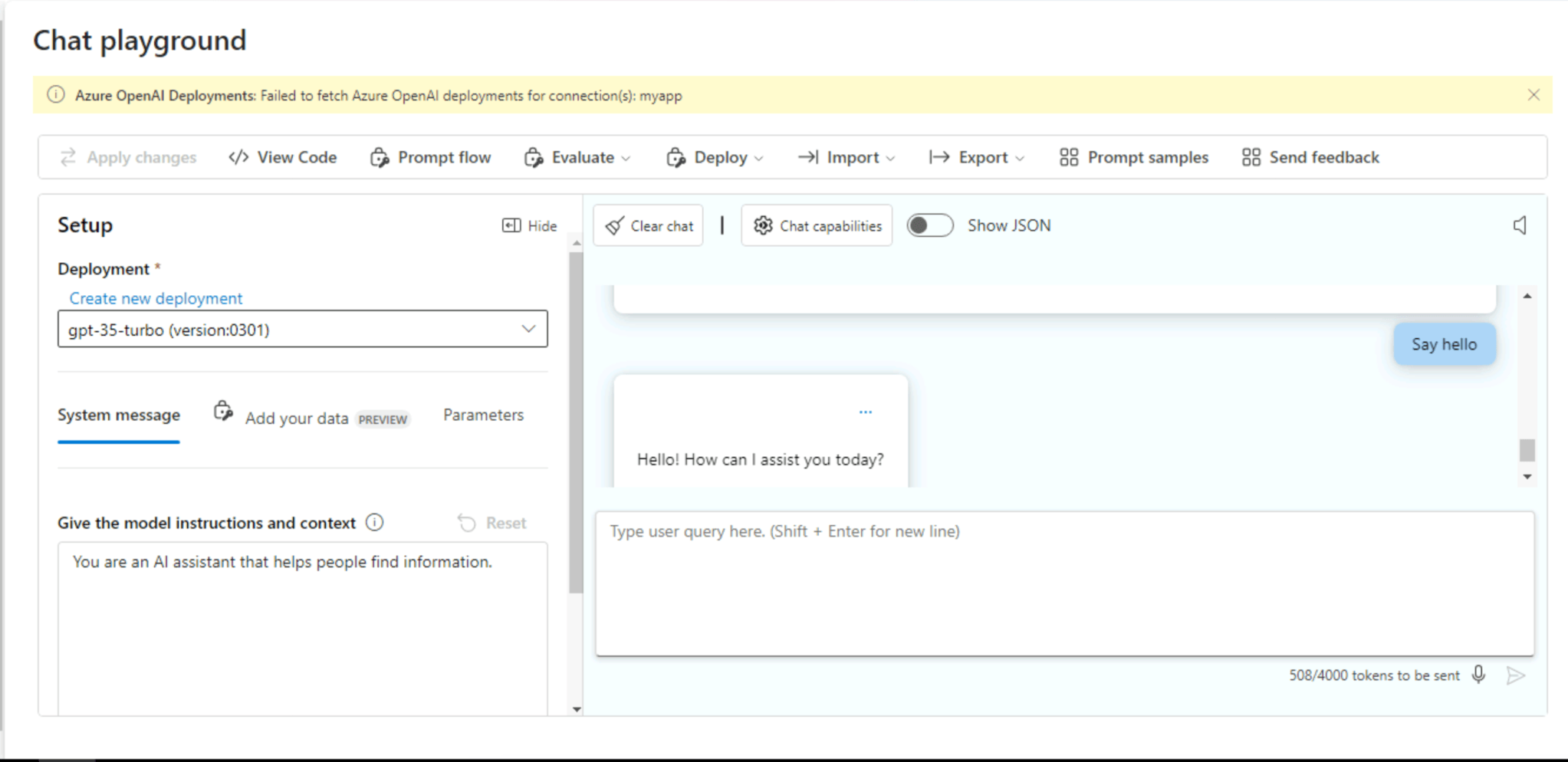Click the chat scrollbar up arrow
The image size is (1568, 762).
click(1527, 296)
